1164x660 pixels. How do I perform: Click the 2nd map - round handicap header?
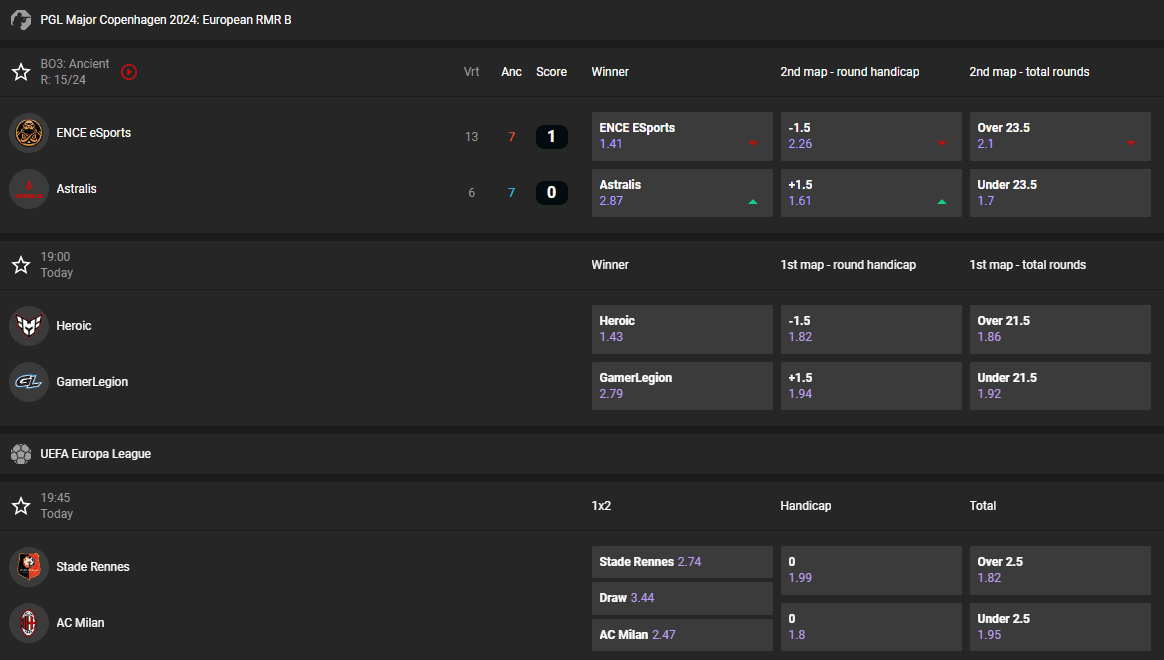click(850, 72)
